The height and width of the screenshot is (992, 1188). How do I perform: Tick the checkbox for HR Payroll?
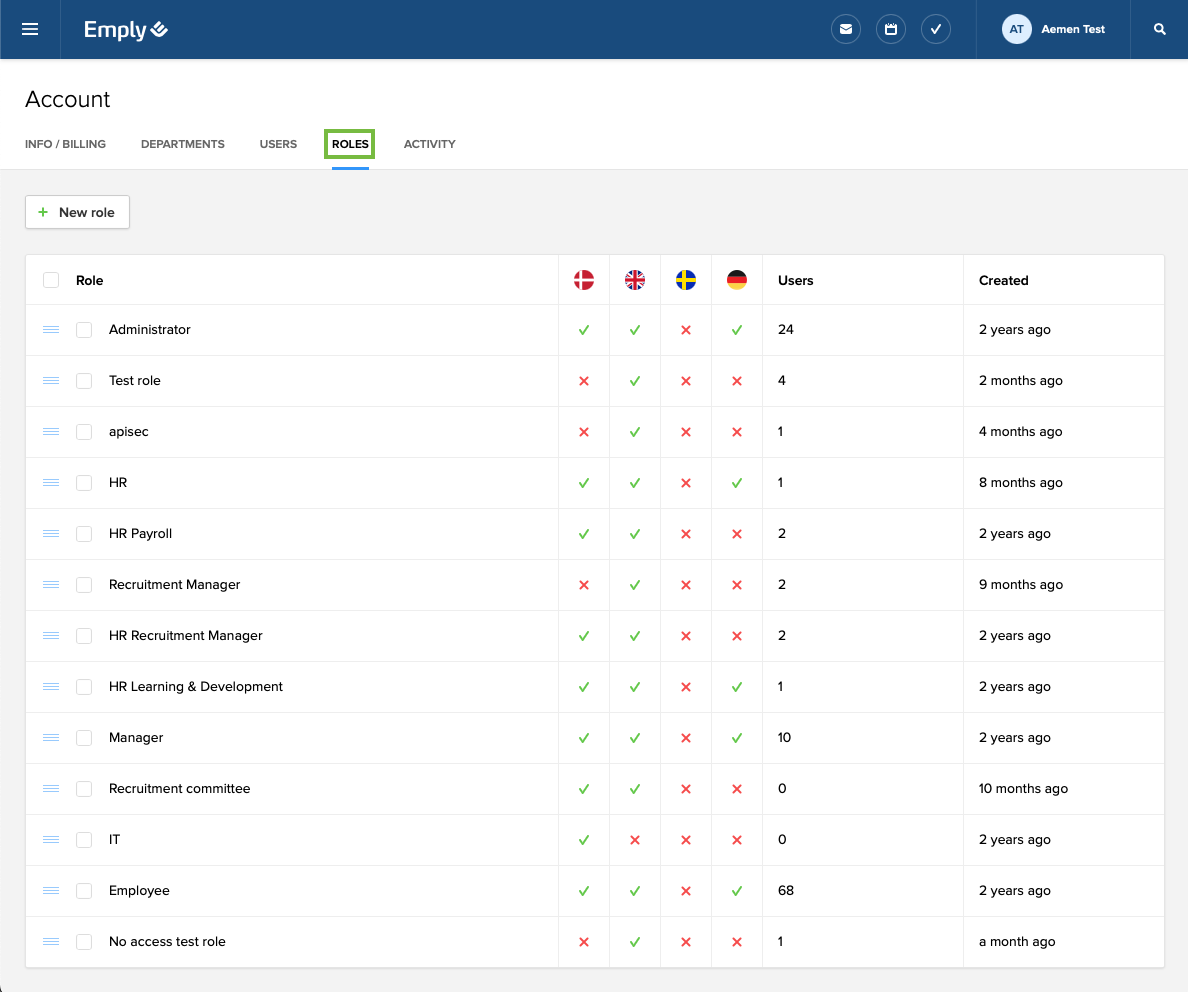pos(84,534)
